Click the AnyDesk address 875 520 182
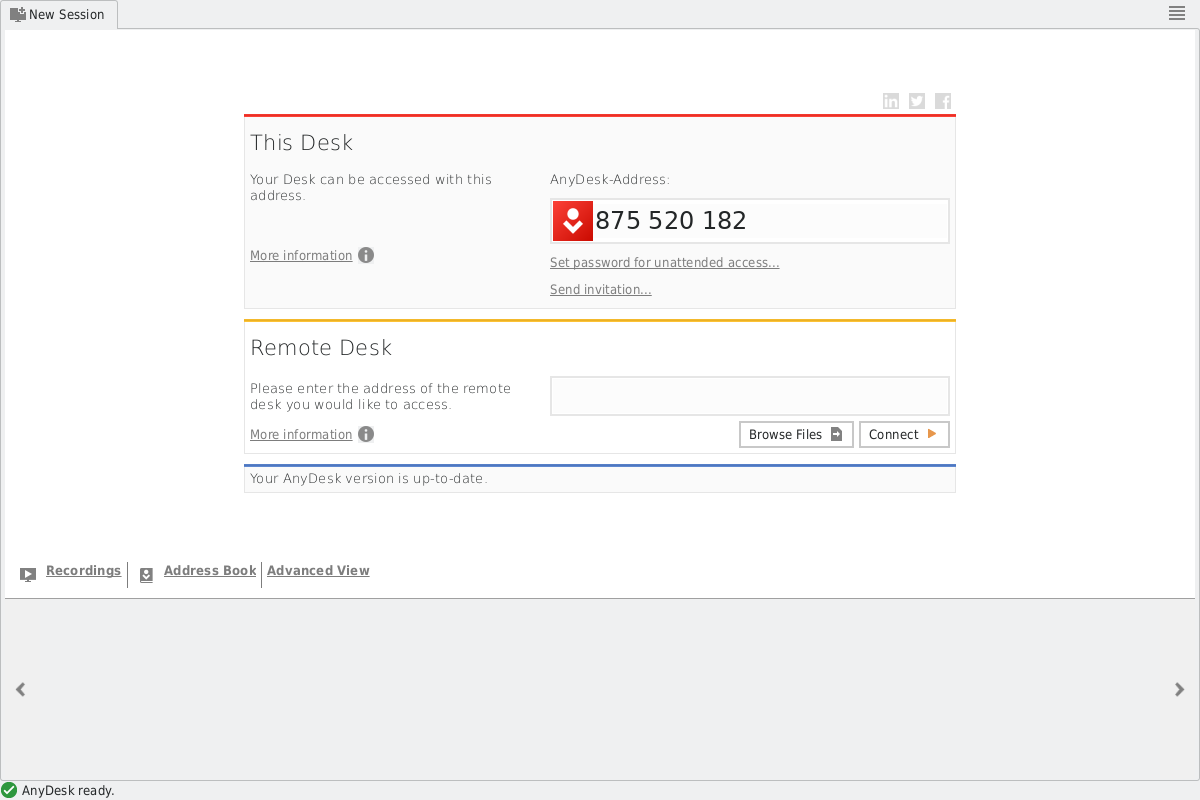Viewport: 1200px width, 800px height. [671, 221]
